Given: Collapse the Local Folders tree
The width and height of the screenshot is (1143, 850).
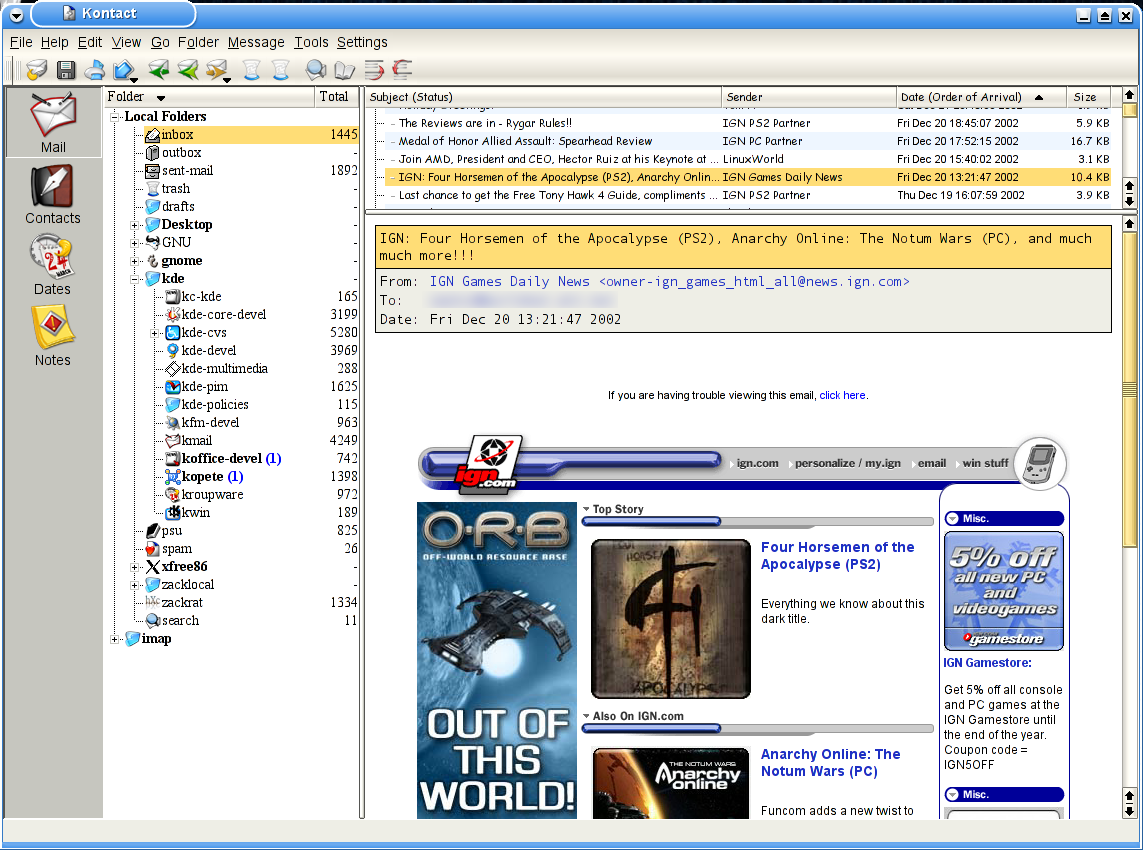Looking at the screenshot, I should (114, 117).
